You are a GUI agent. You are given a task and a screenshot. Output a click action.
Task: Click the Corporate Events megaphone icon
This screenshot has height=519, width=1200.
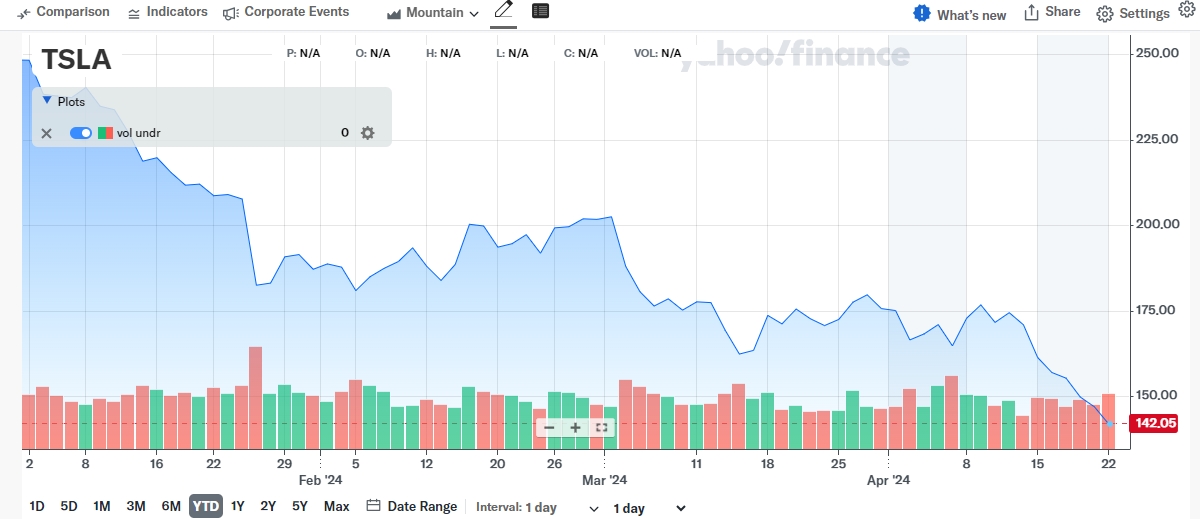click(230, 13)
